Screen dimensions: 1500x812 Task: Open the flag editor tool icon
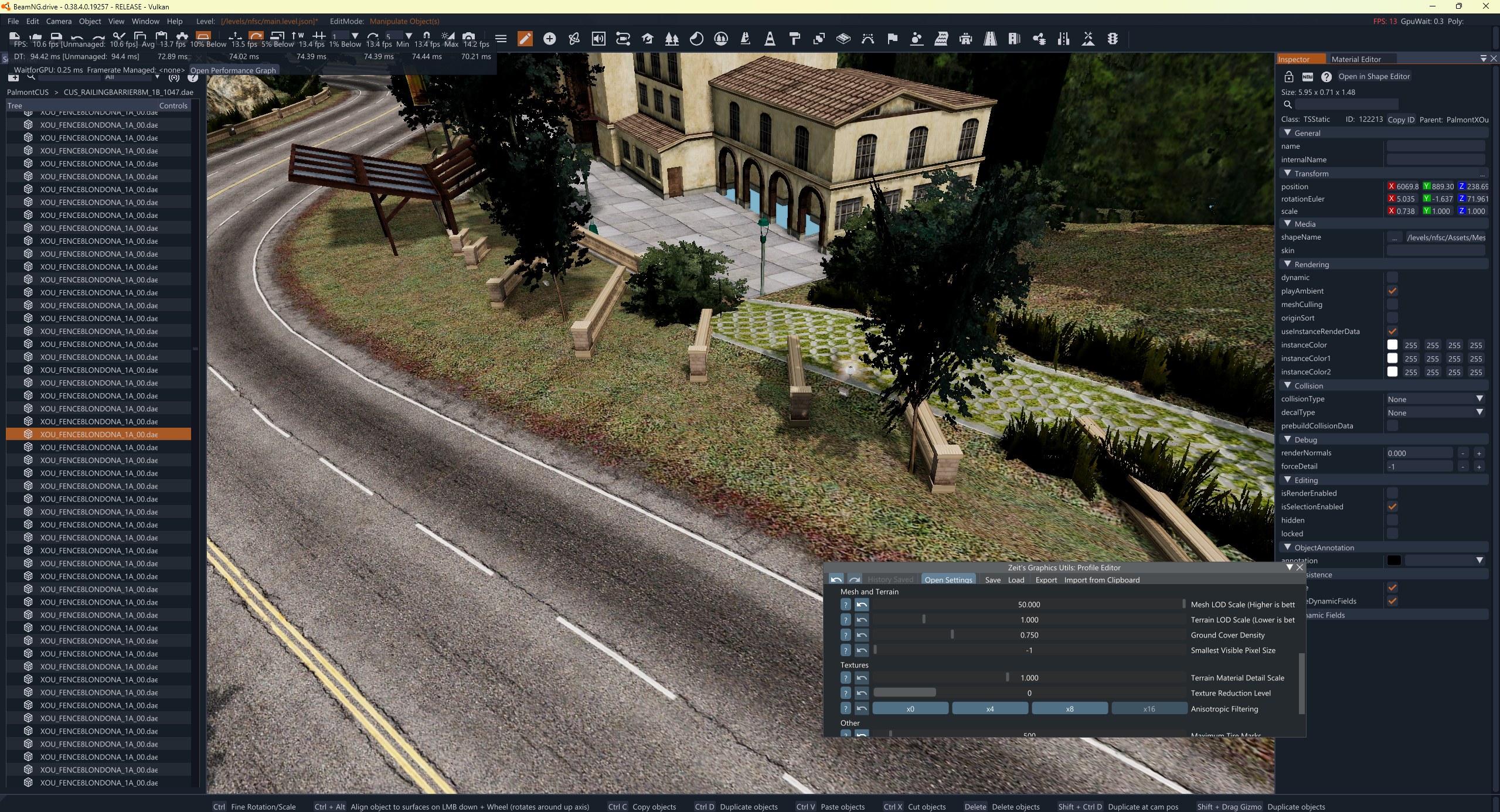[892, 39]
